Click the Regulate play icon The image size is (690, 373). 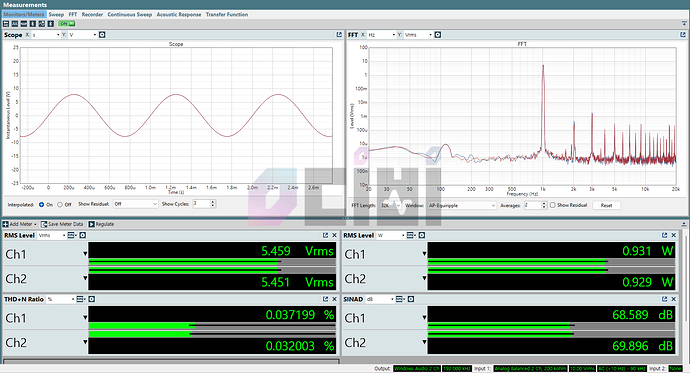pos(92,224)
